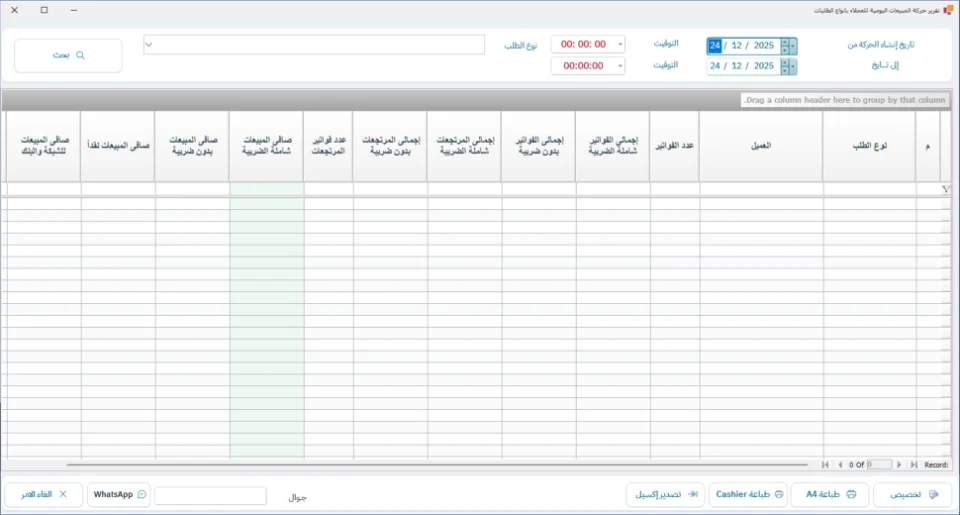Image resolution: width=960 pixels, height=515 pixels.
Task: Click the search button بحث
Action: pyautogui.click(x=68, y=56)
